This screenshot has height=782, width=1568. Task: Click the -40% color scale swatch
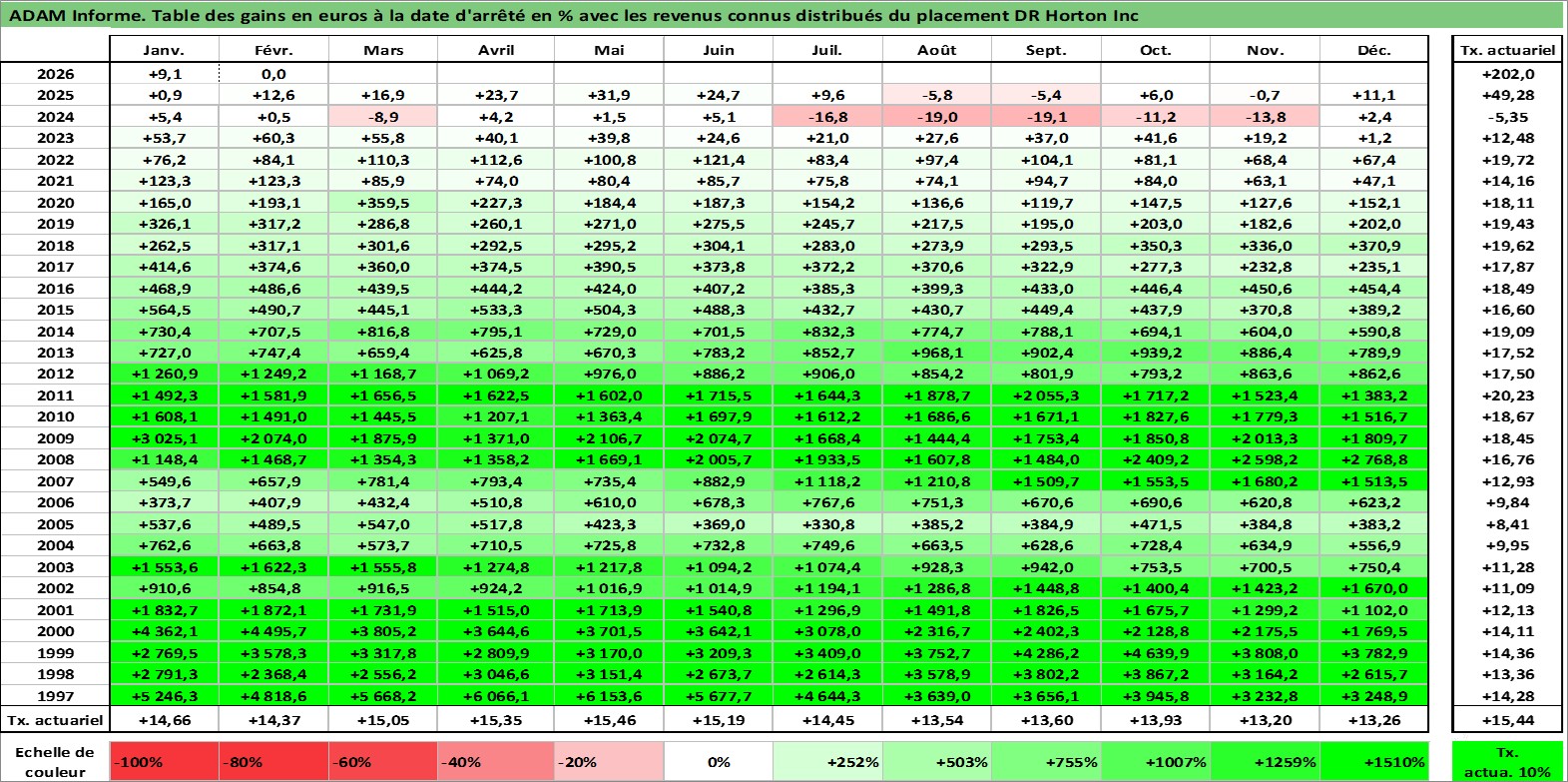(x=496, y=761)
